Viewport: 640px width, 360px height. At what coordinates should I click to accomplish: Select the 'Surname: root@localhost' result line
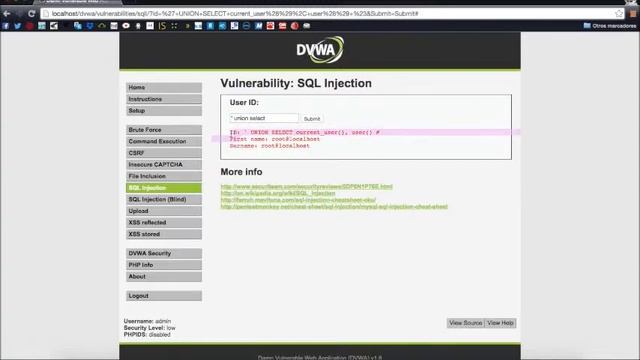click(269, 146)
